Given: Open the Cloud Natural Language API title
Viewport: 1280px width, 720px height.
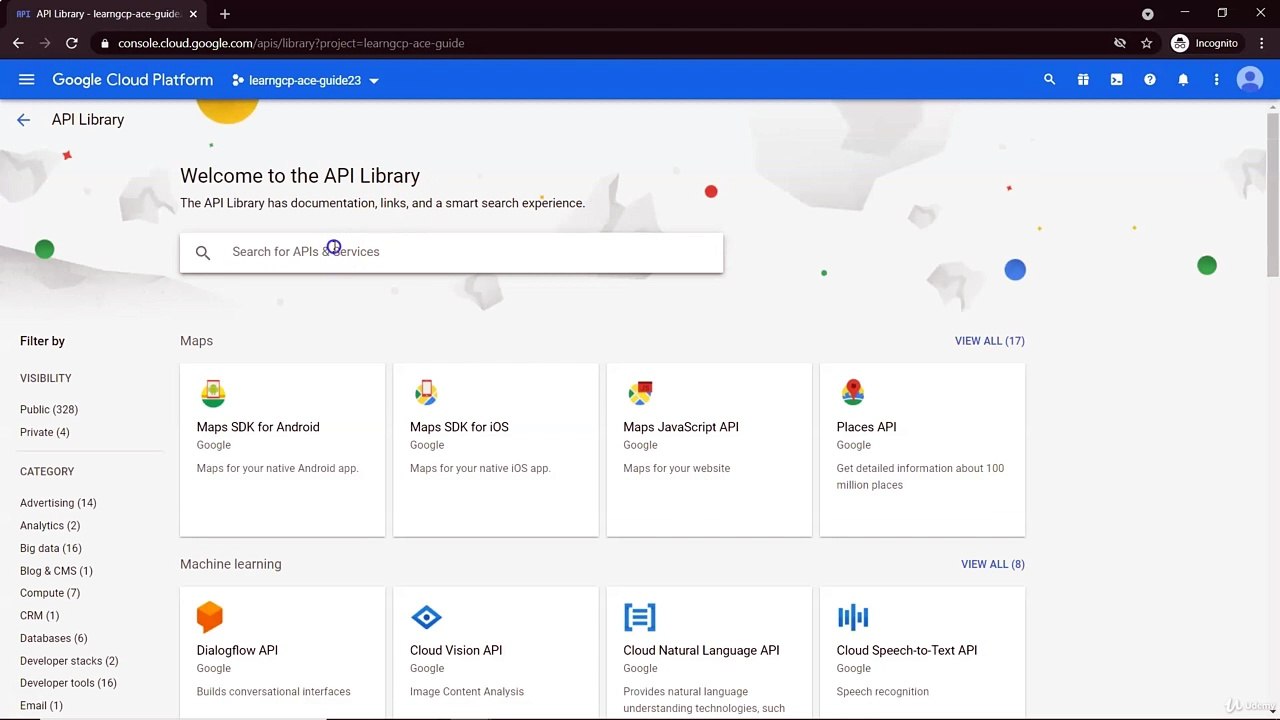Looking at the screenshot, I should point(701,650).
